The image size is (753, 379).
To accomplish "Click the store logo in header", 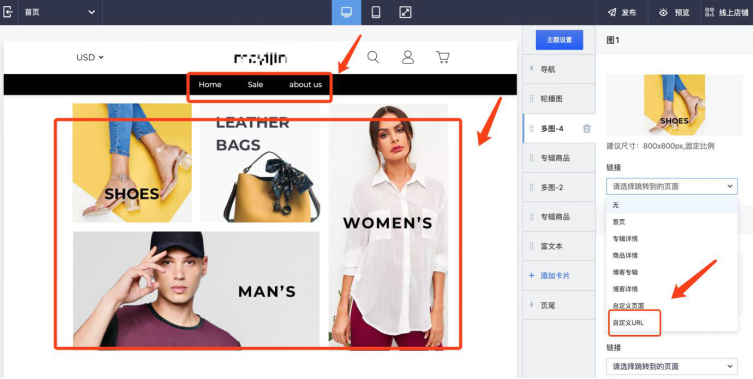I will 260,58.
